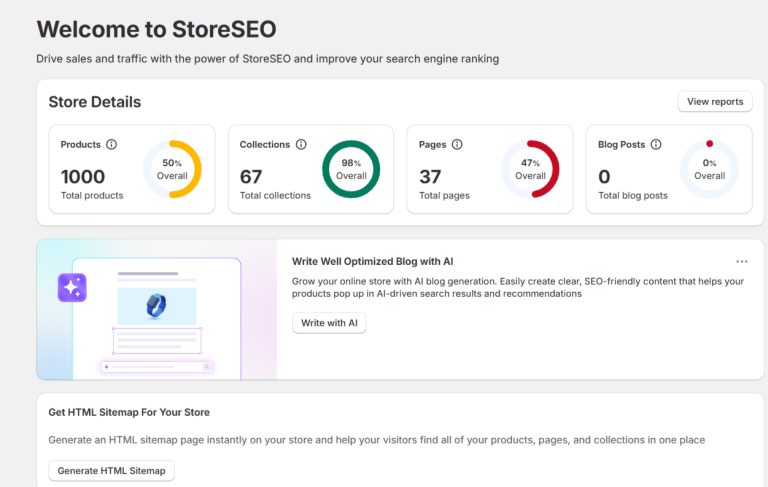Click the 0 total blog posts count
Viewport: 768px width, 487px height.
tap(604, 177)
